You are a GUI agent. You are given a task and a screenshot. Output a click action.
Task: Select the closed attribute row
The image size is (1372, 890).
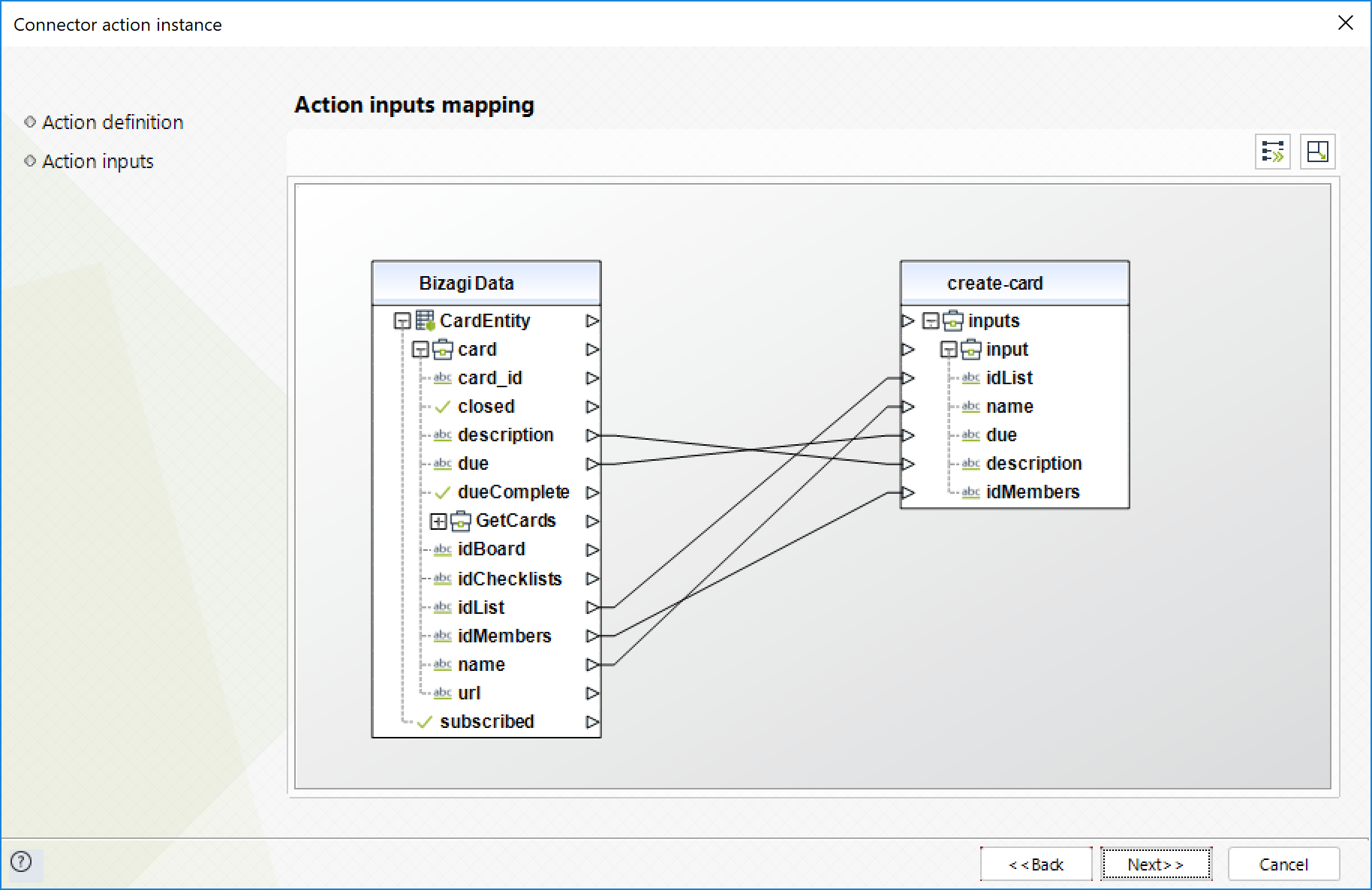486,406
